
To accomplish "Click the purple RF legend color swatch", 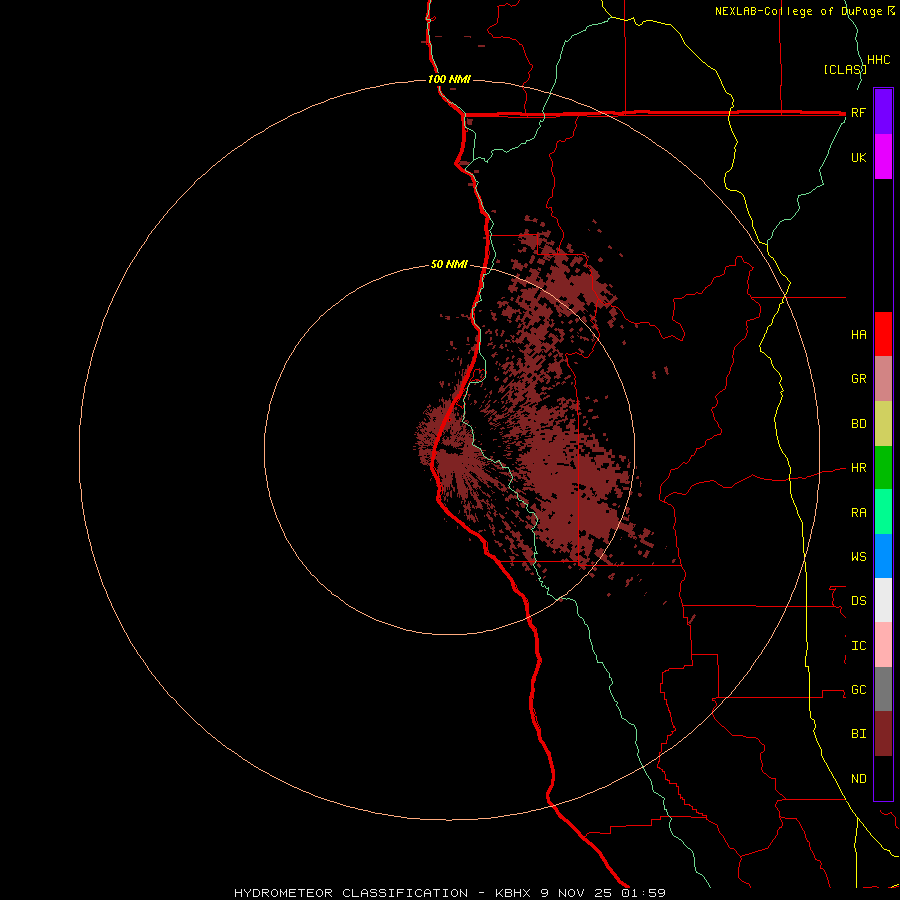I will 883,112.
